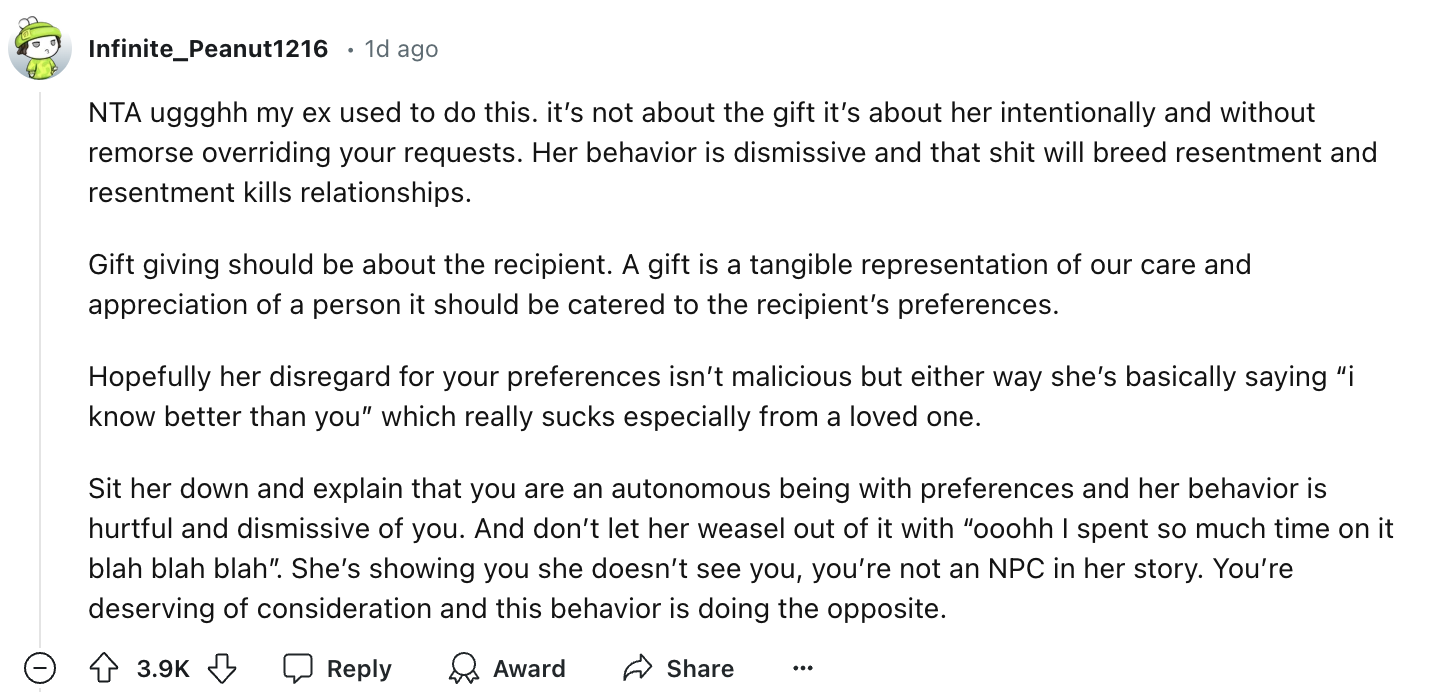Toggle your upvote off

(x=106, y=668)
